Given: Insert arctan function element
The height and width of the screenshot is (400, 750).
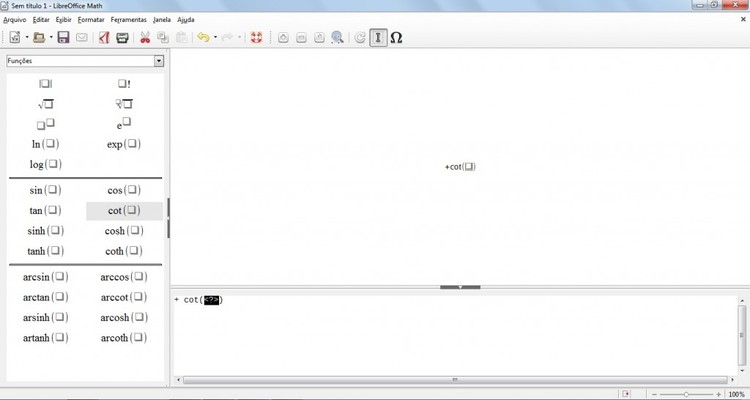Looking at the screenshot, I should 45,297.
